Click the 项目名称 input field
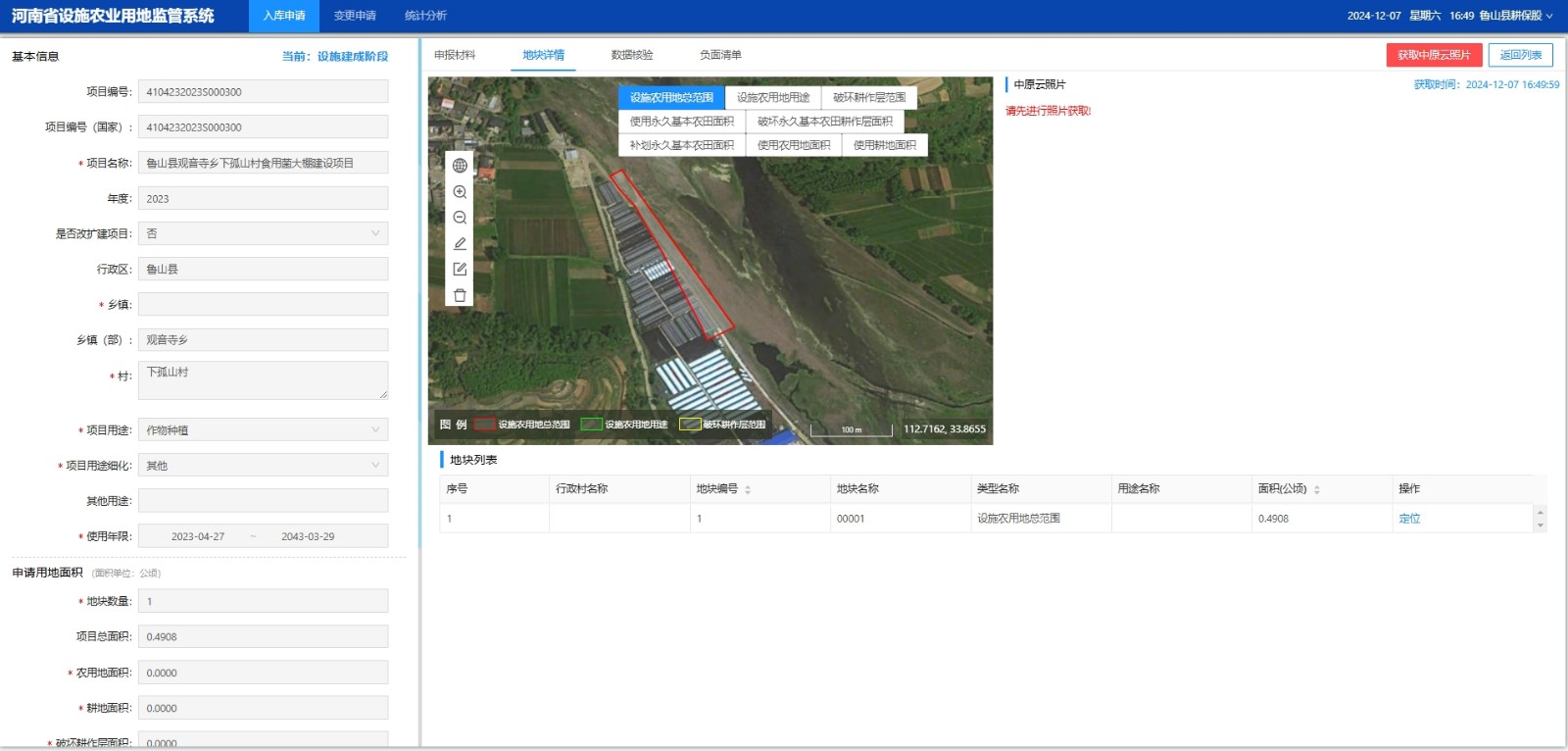 click(263, 163)
